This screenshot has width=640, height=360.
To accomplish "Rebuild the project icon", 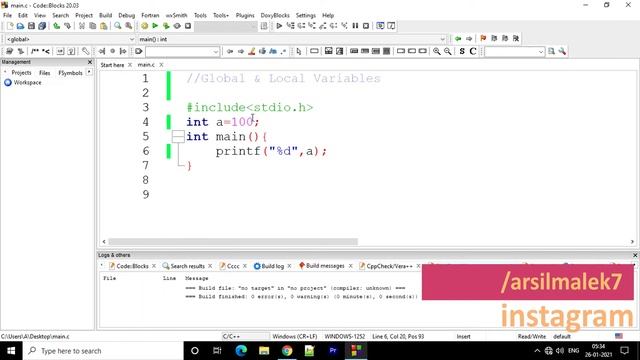I will (177, 26).
